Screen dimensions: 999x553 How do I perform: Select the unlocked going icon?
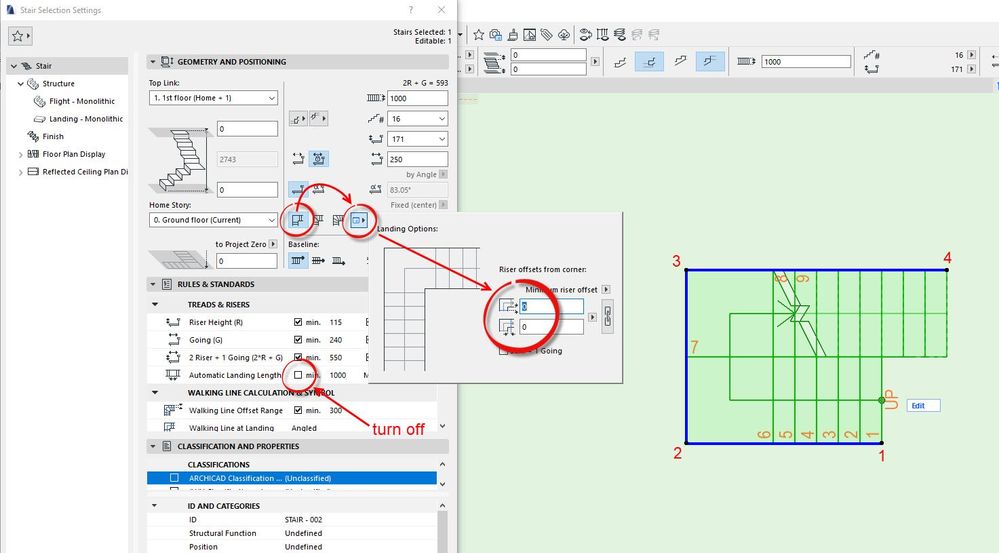(298, 159)
